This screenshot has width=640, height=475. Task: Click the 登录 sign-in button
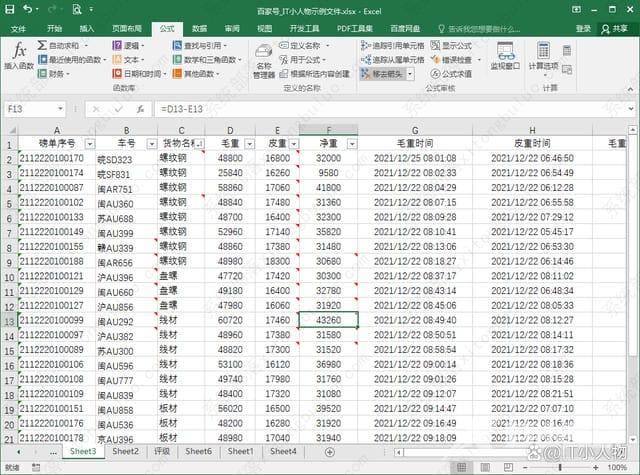click(x=583, y=29)
